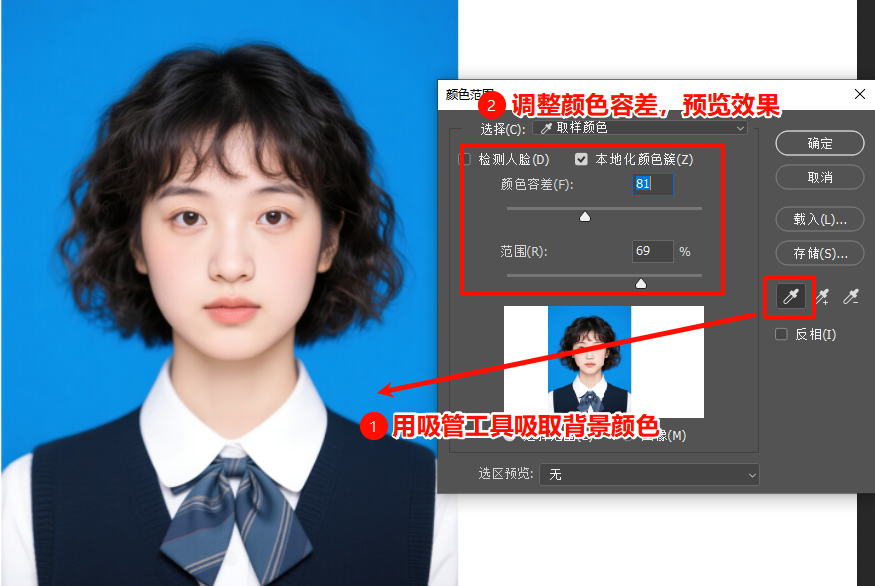This screenshot has height=586, width=875.
Task: Select the add-to-sample eyedropper (plus) tool
Action: [823, 296]
